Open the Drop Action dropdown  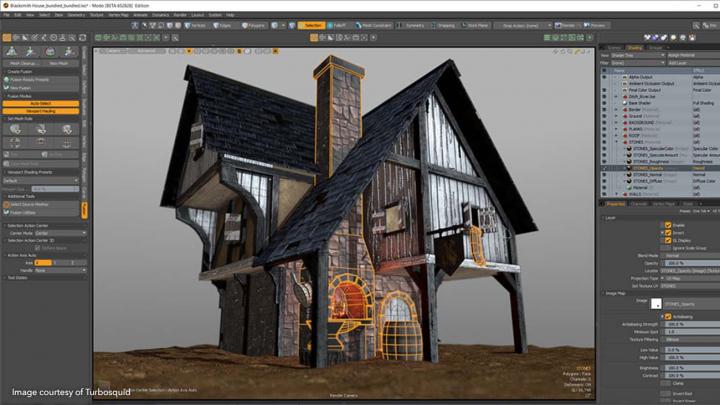pos(523,26)
